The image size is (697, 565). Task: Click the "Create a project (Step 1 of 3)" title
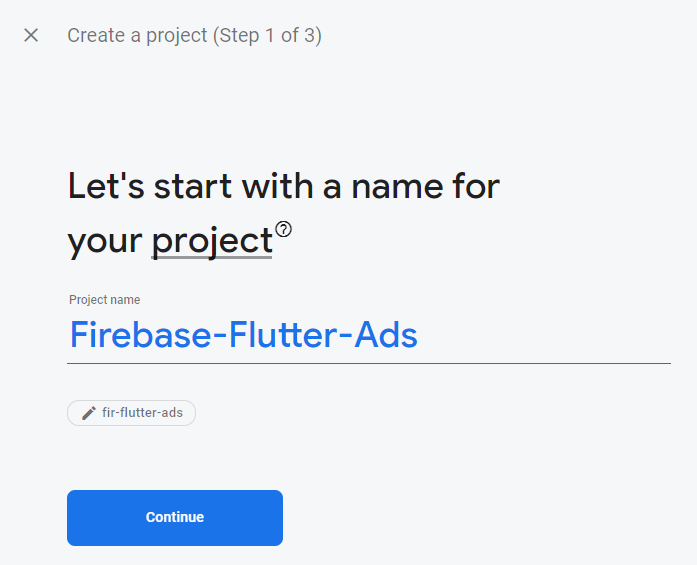(x=194, y=36)
